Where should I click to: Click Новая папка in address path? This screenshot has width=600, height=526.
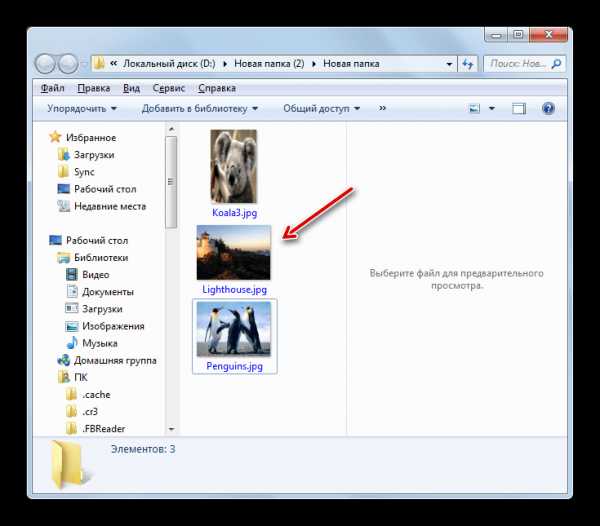(x=351, y=64)
